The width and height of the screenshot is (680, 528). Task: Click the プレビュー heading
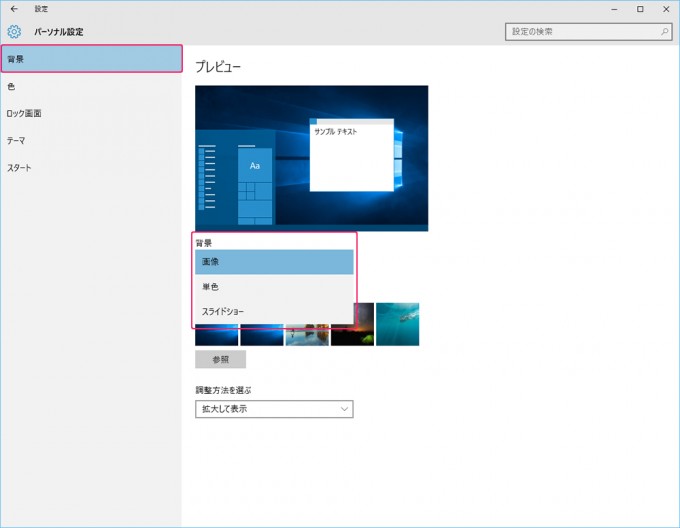(218, 66)
